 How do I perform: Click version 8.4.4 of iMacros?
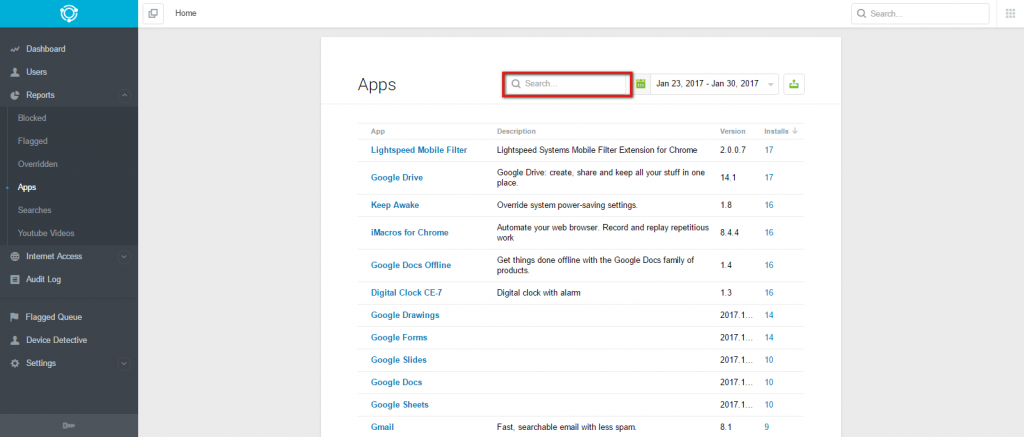(x=729, y=233)
